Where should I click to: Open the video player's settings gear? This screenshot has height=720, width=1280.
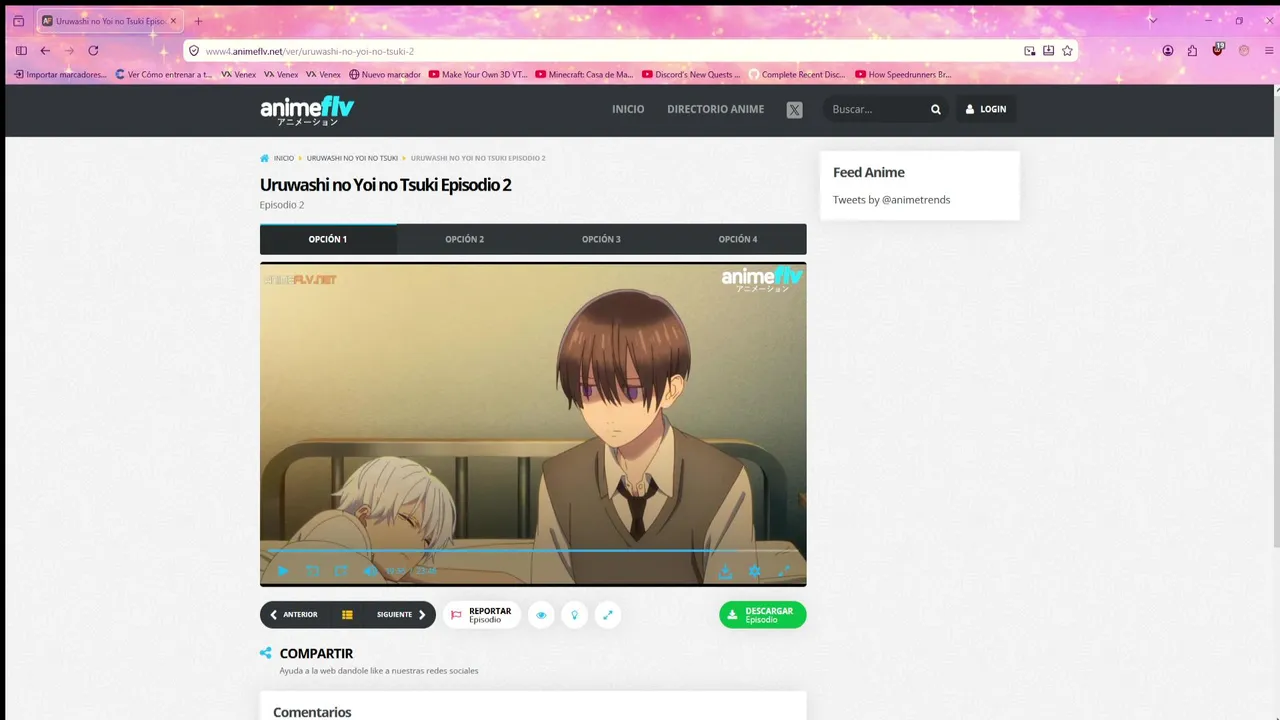tap(755, 571)
